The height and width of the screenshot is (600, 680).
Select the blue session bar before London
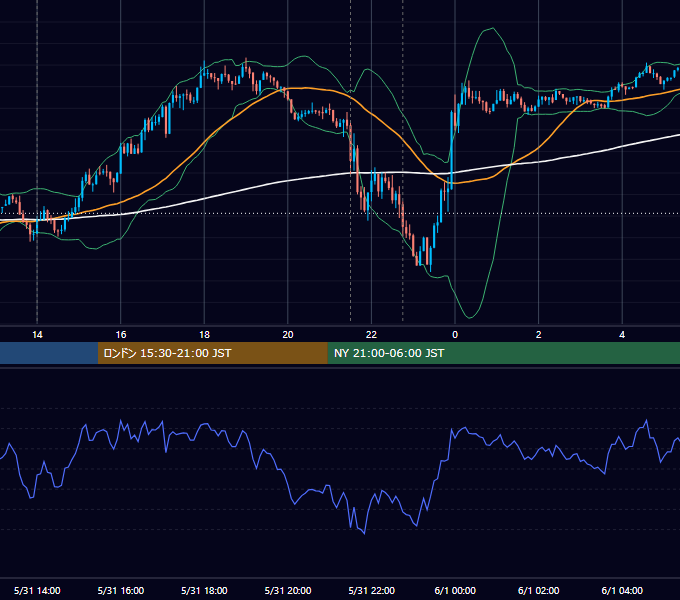click(x=49, y=353)
